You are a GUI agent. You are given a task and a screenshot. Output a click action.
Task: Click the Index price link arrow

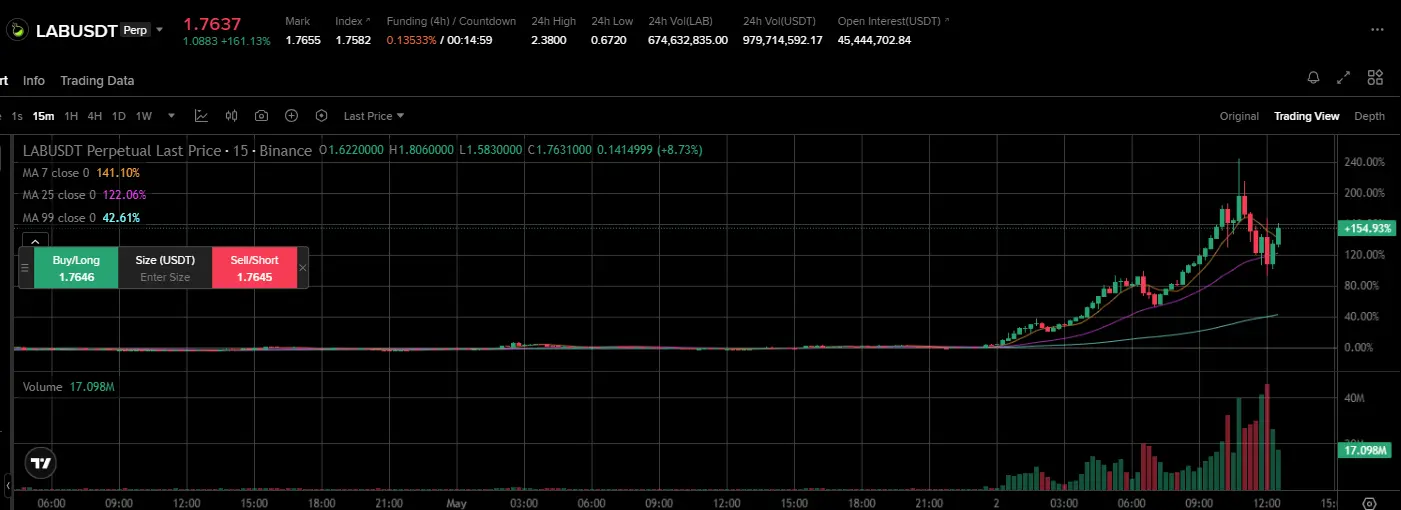pos(368,20)
